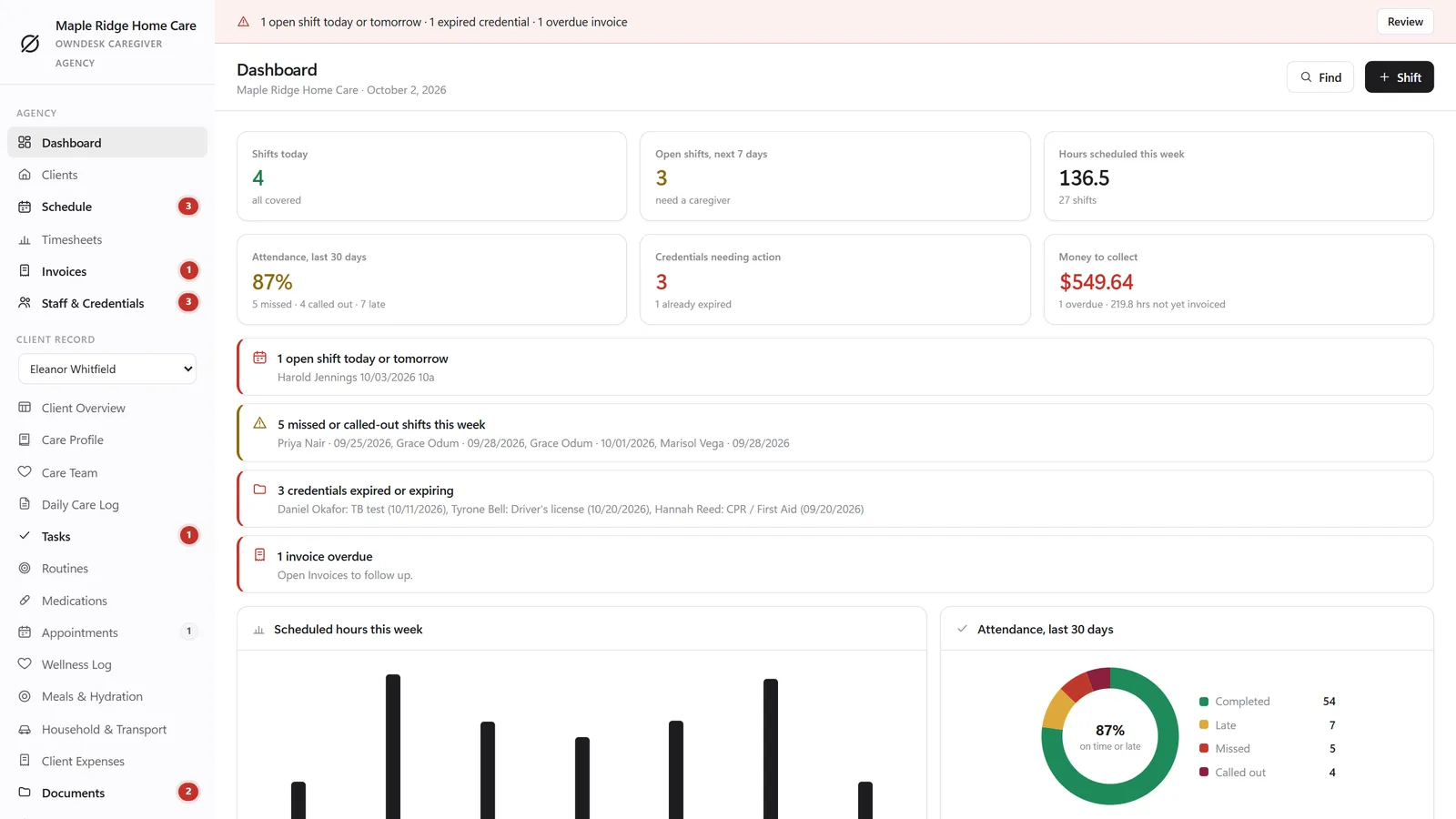The width and height of the screenshot is (1456, 819).
Task: Open Client Expenses
Action: (107, 761)
